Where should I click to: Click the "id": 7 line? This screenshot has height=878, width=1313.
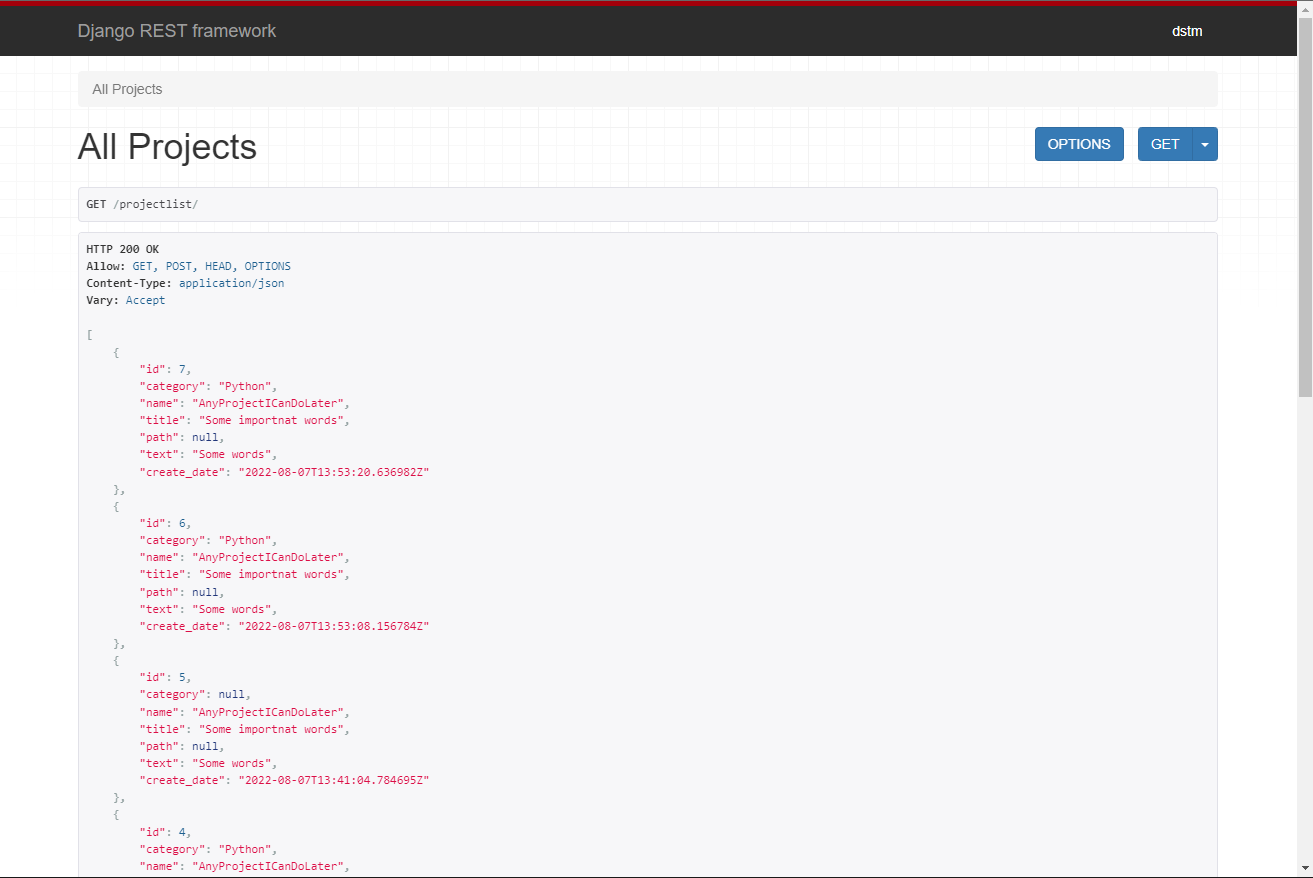tap(164, 369)
